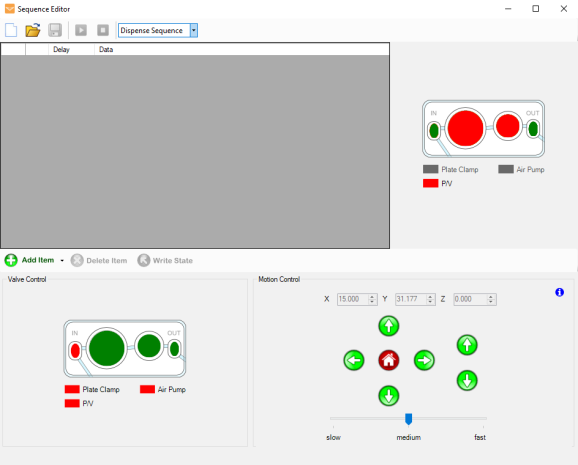Home the stage with red home button
The image size is (578, 465).
point(389,360)
